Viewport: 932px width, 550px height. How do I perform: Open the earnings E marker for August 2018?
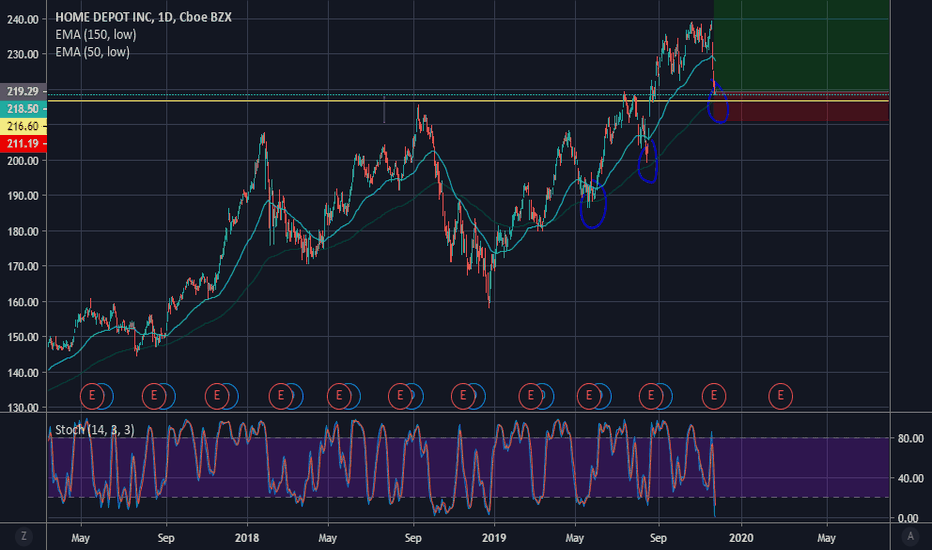point(400,395)
